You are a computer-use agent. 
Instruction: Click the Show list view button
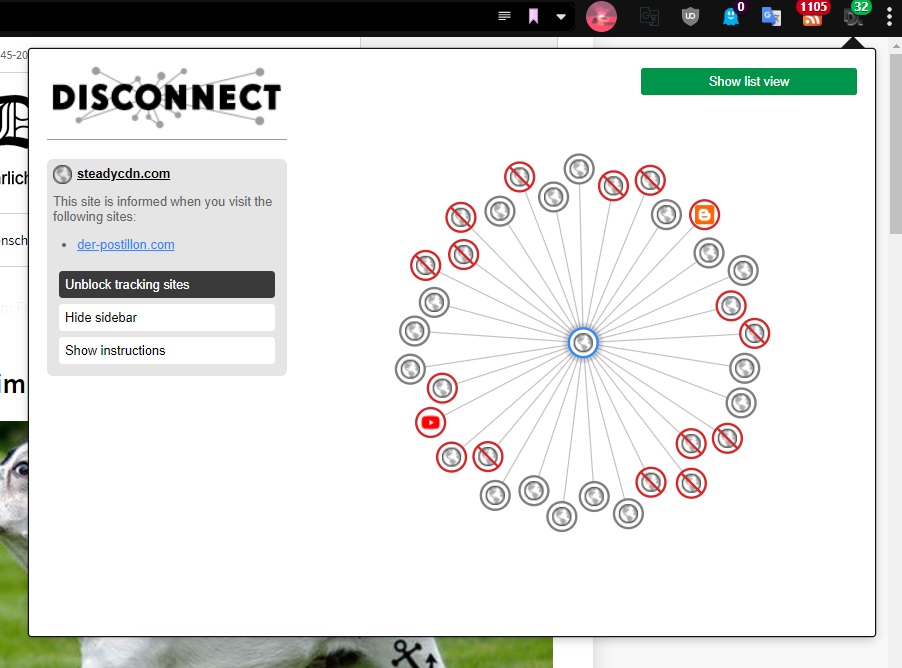click(748, 82)
